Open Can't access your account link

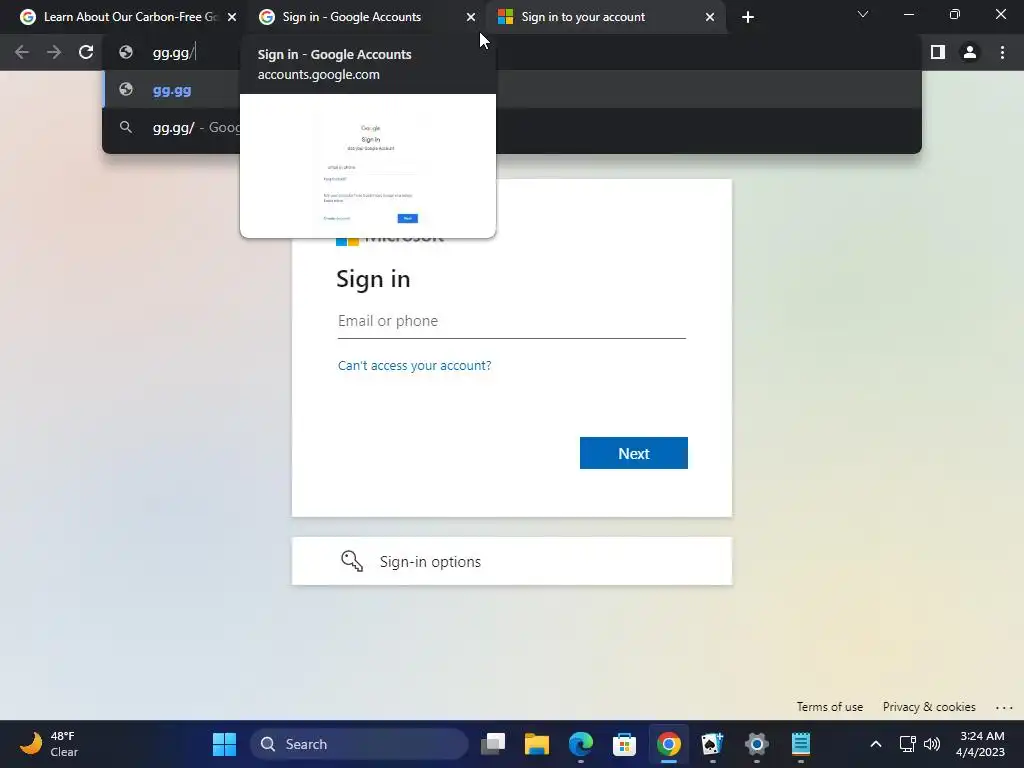pyautogui.click(x=414, y=366)
